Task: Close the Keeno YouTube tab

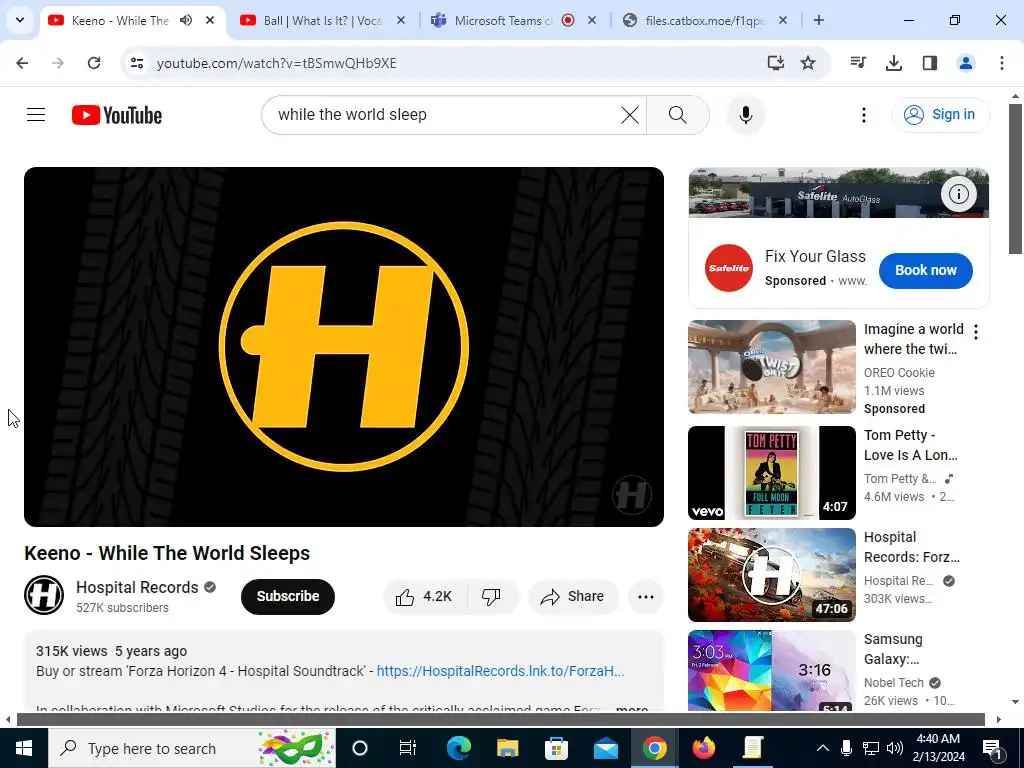Action: (210, 20)
